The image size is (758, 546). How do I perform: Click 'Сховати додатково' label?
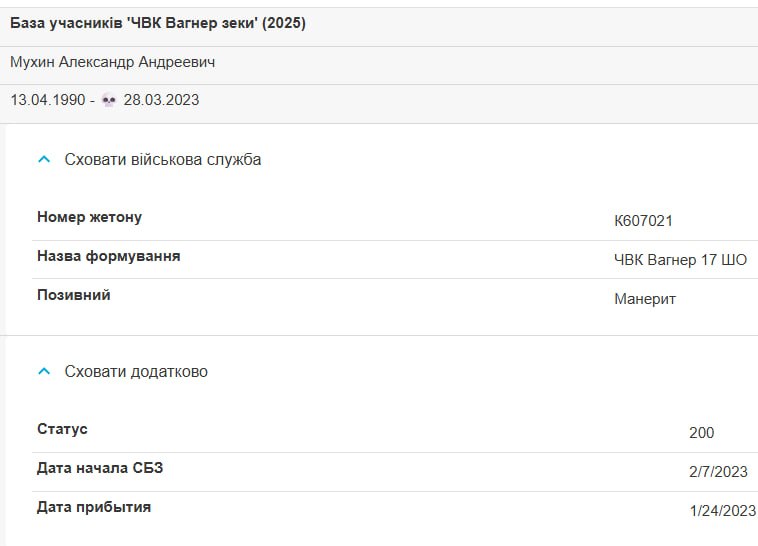[136, 371]
